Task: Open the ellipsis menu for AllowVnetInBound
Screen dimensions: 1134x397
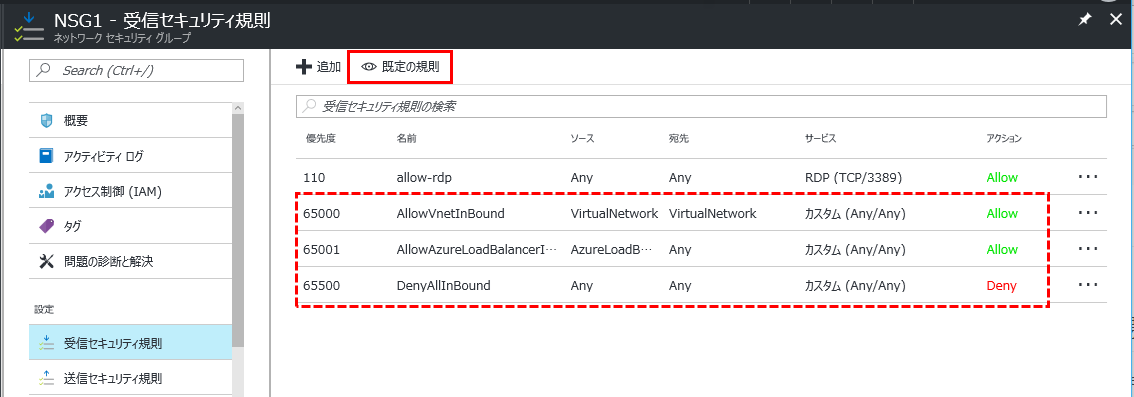Action: click(x=1088, y=213)
